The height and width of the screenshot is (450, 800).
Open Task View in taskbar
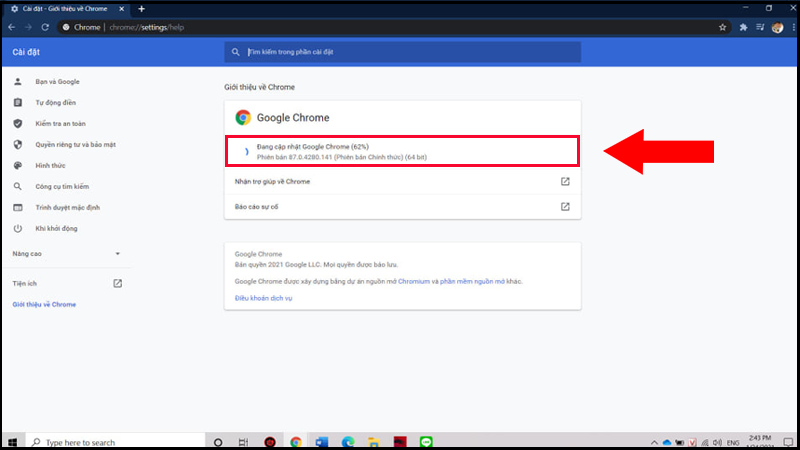[x=243, y=442]
